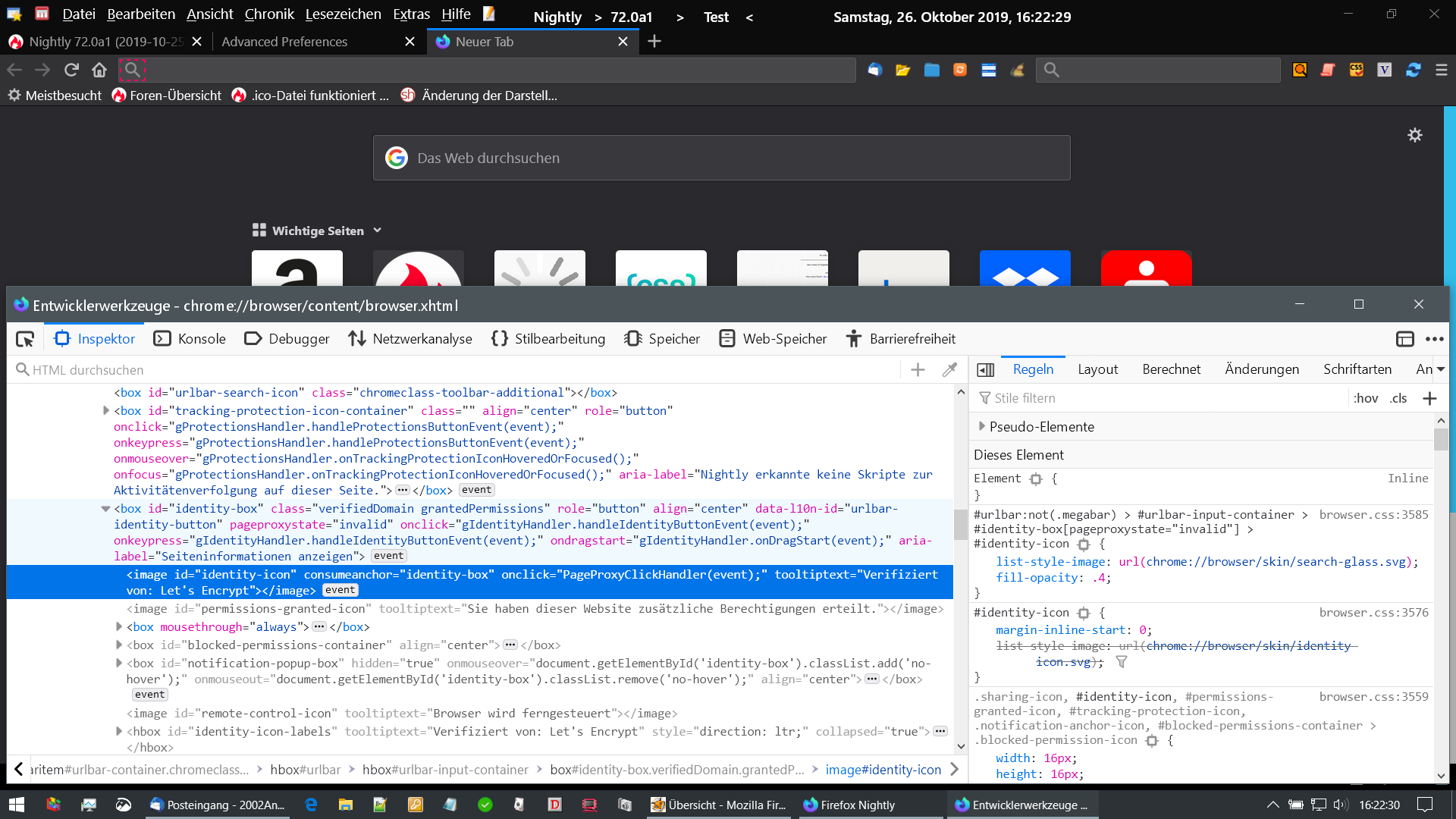Toggle .cls class panel
1456x819 pixels.
coord(1398,398)
